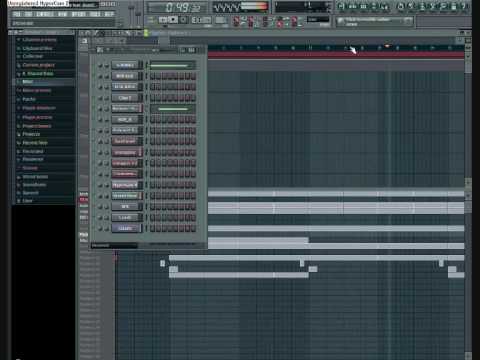Open the Soundfonts folder in browser

point(34,185)
